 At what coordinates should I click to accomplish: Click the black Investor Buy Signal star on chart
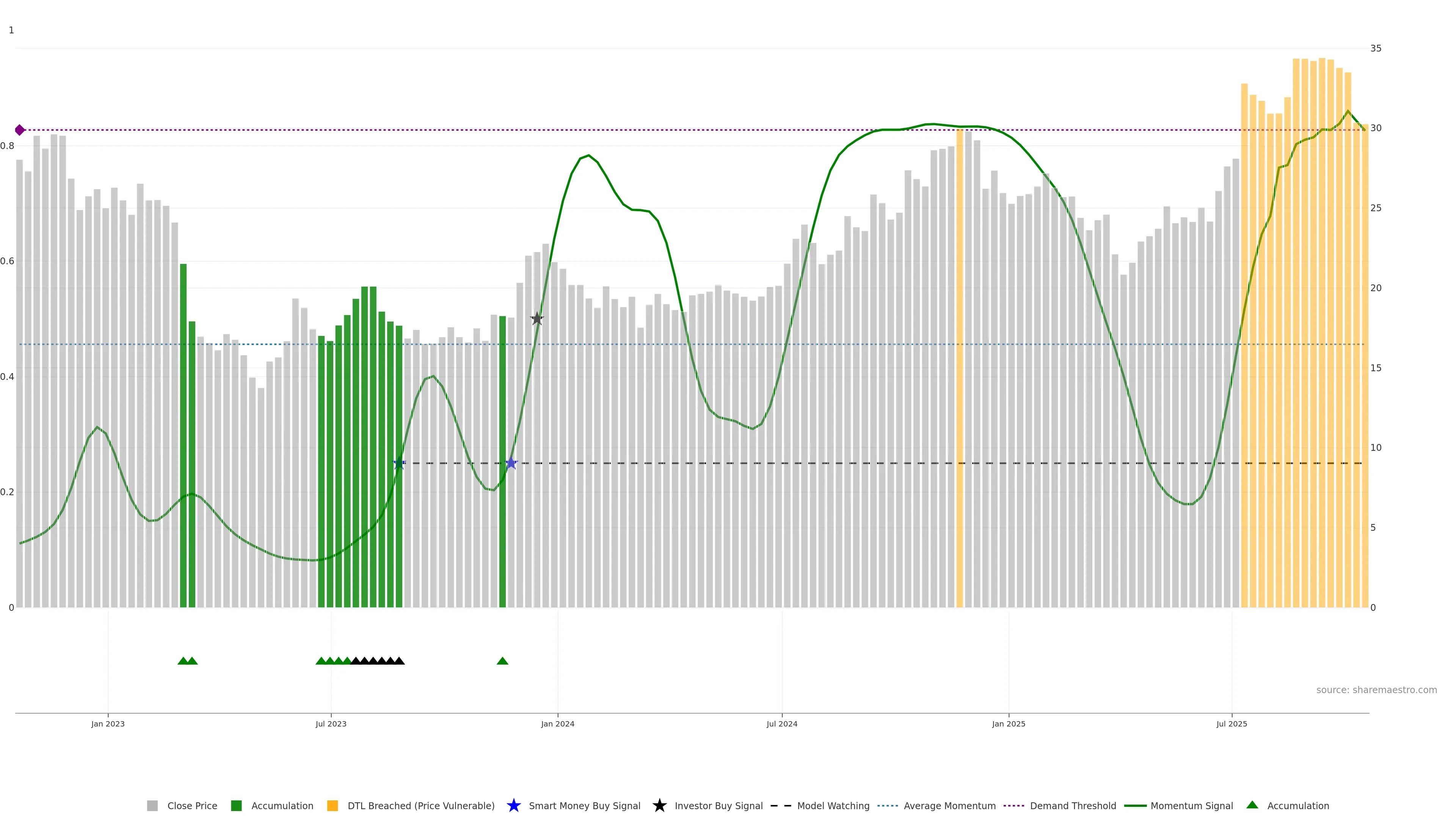click(537, 319)
